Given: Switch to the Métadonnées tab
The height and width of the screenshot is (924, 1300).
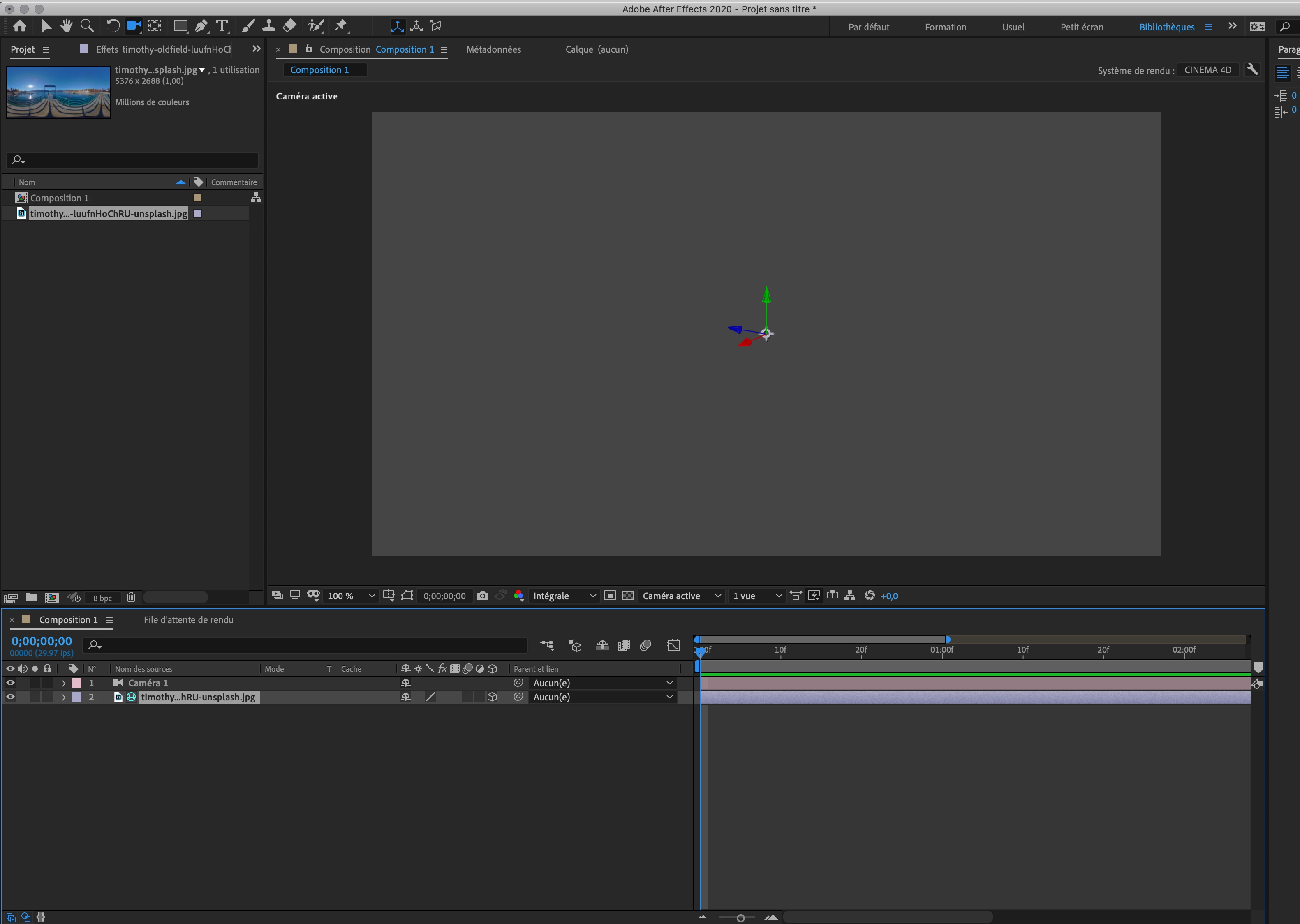Looking at the screenshot, I should 493,49.
